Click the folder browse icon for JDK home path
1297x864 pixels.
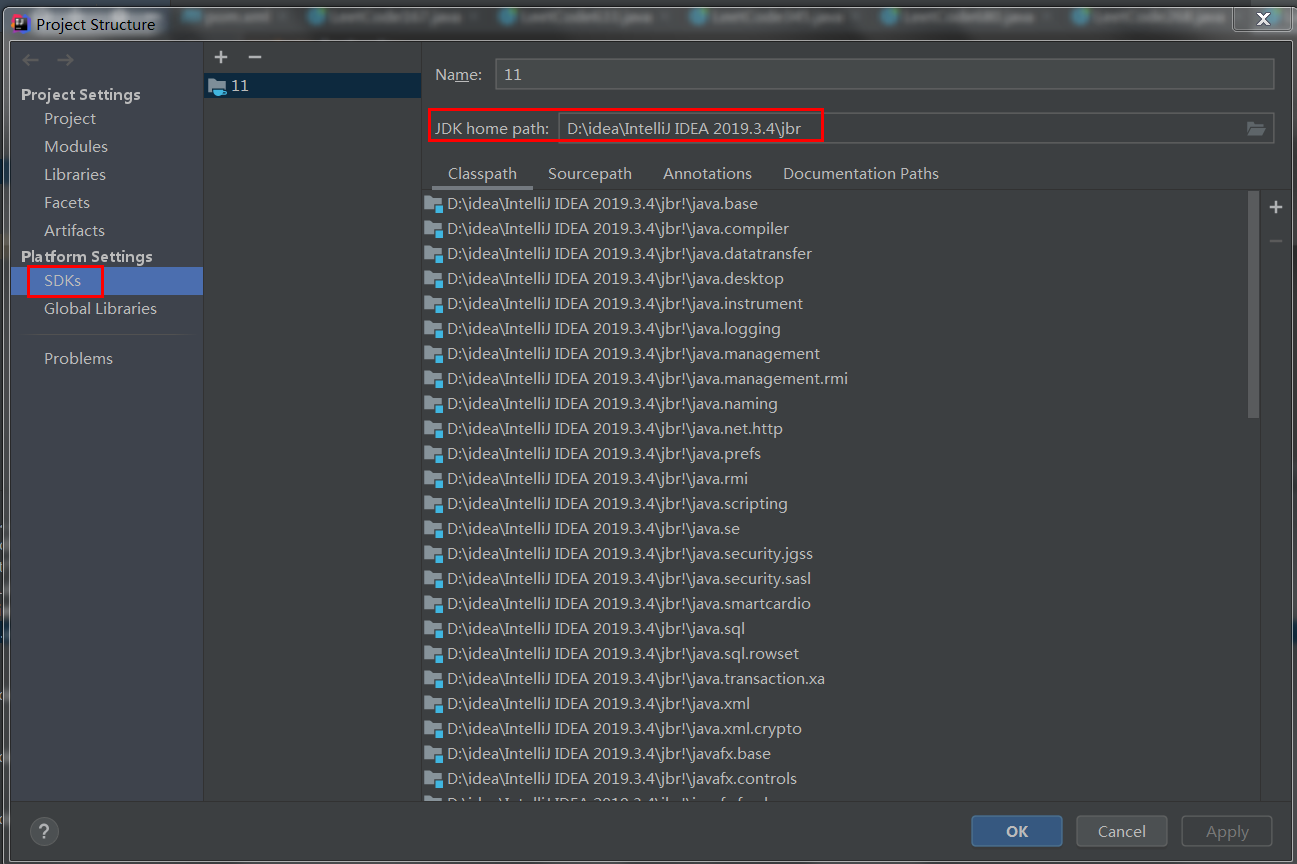(1258, 128)
